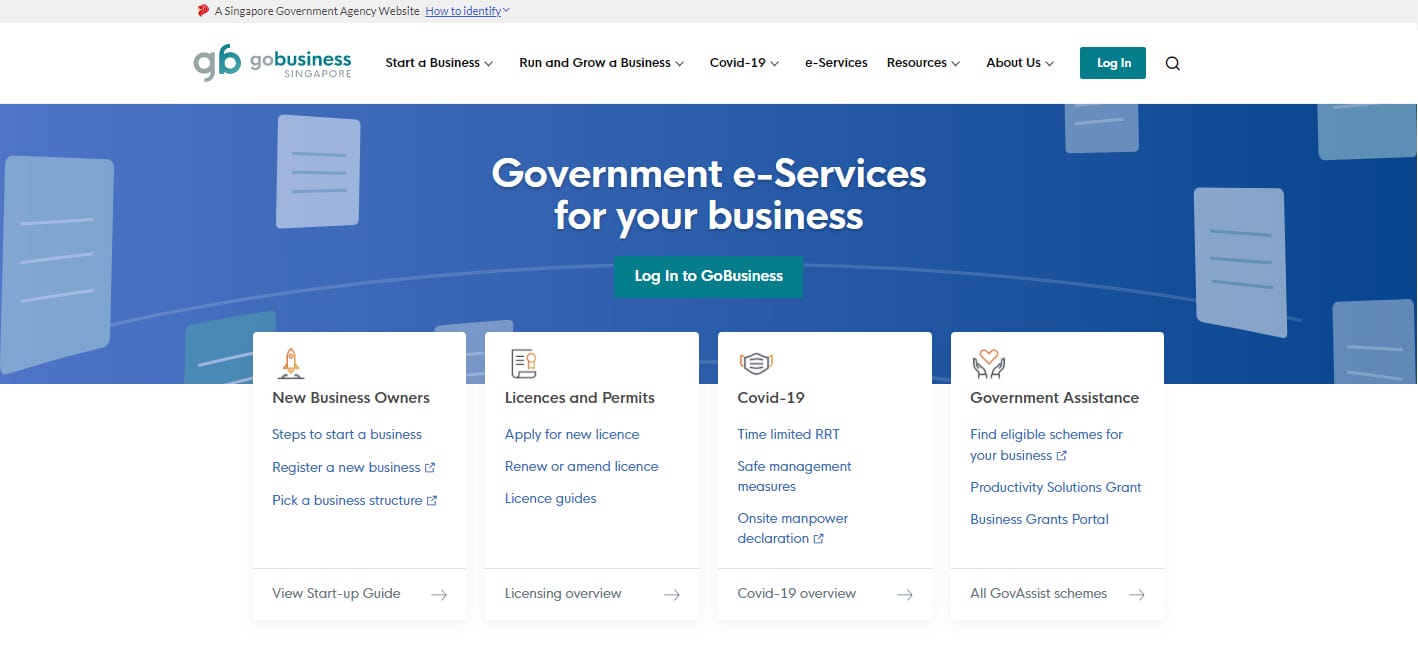The image size is (1418, 661).
Task: Open Register a new business link
Action: [x=346, y=467]
